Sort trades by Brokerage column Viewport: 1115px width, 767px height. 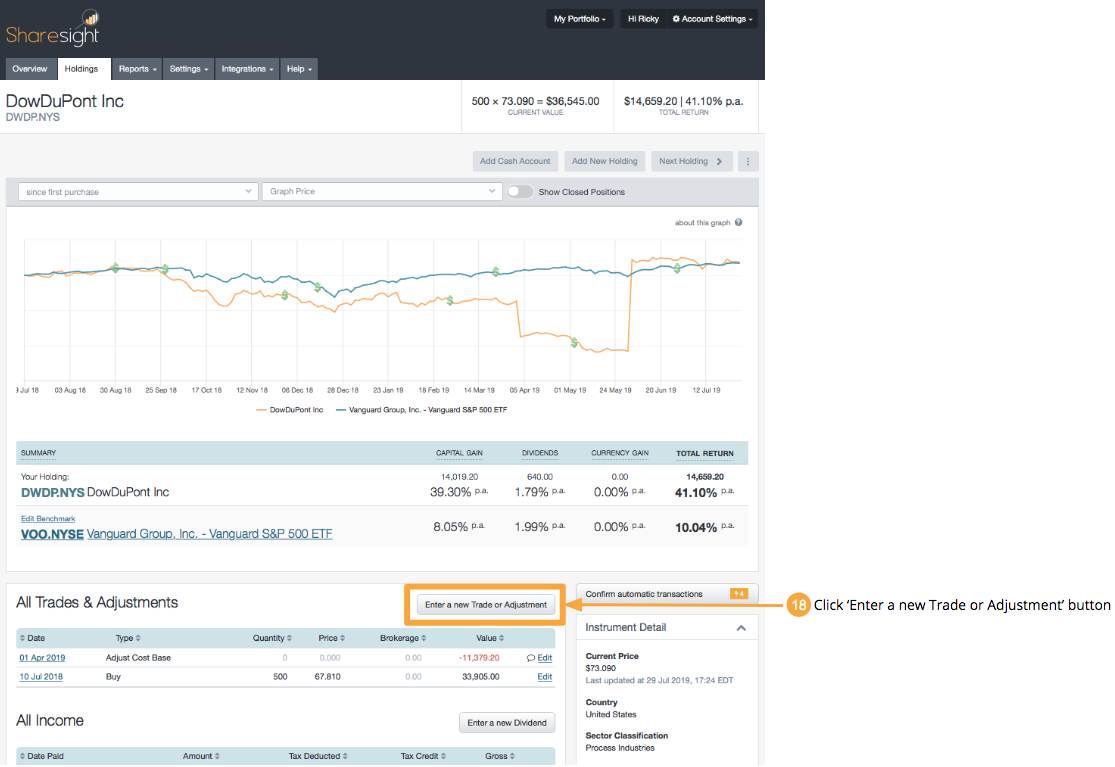click(403, 638)
